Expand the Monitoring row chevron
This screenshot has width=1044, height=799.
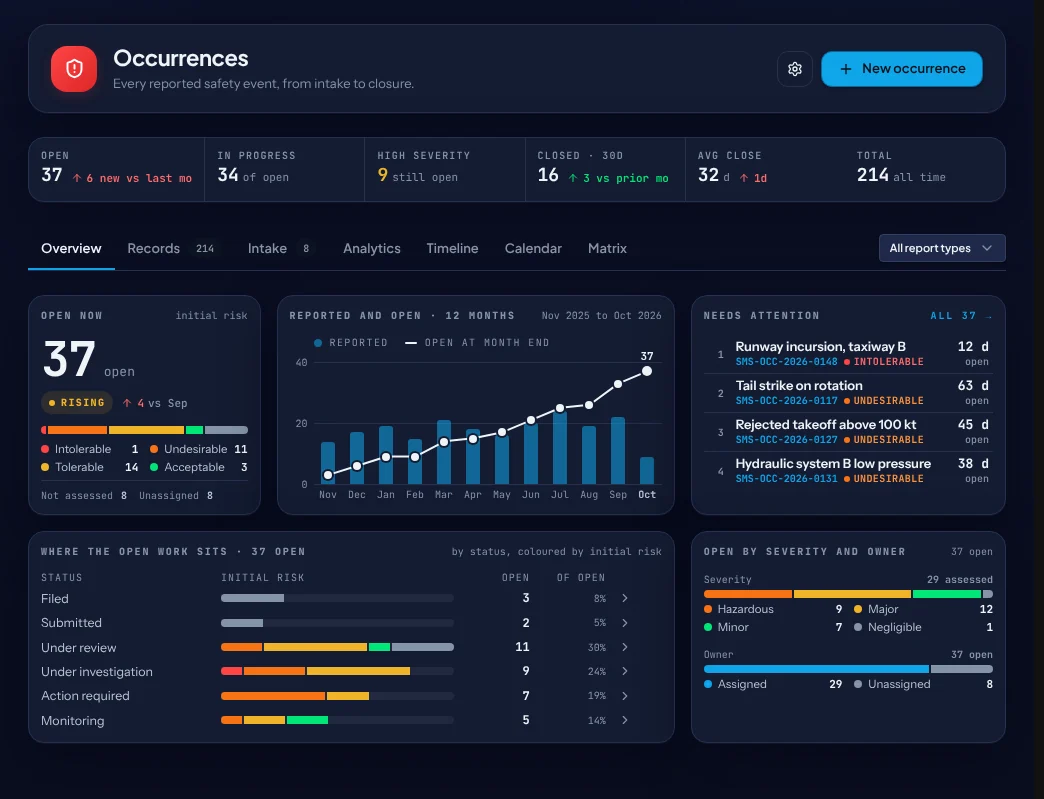point(625,720)
